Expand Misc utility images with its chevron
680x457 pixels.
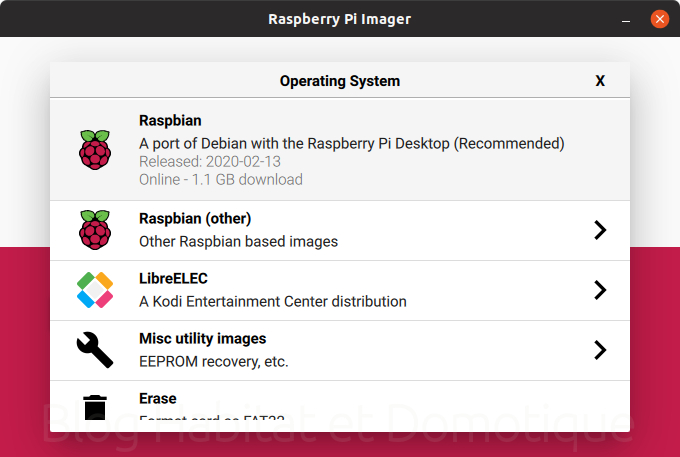600,350
